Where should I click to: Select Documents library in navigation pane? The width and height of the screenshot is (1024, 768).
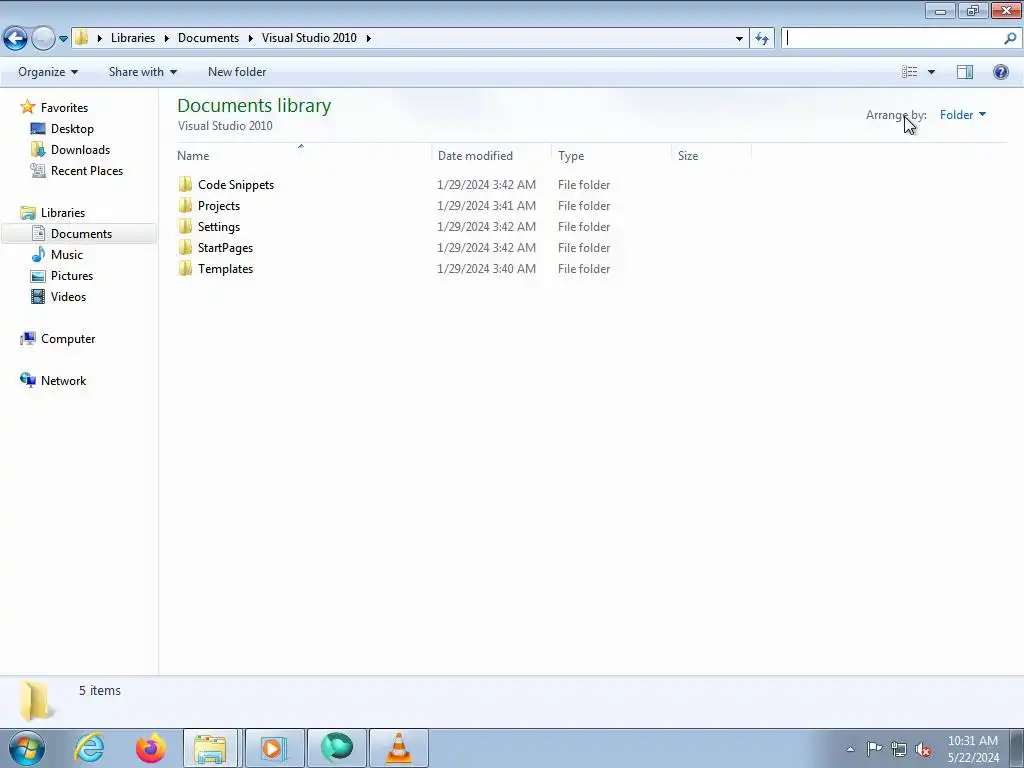81,234
